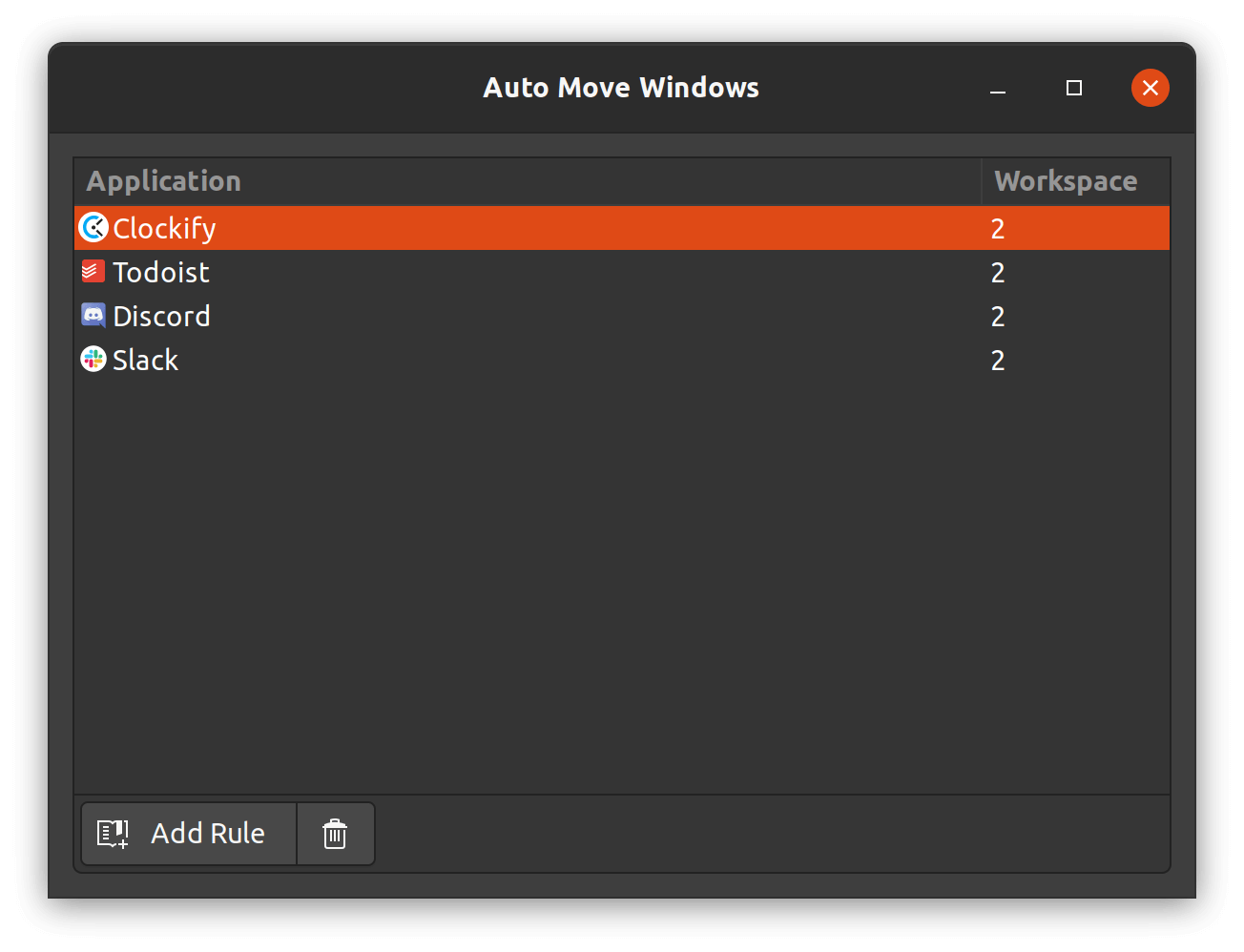Viewport: 1244px width, 952px height.
Task: Click the Add Rule book icon
Action: point(113,834)
